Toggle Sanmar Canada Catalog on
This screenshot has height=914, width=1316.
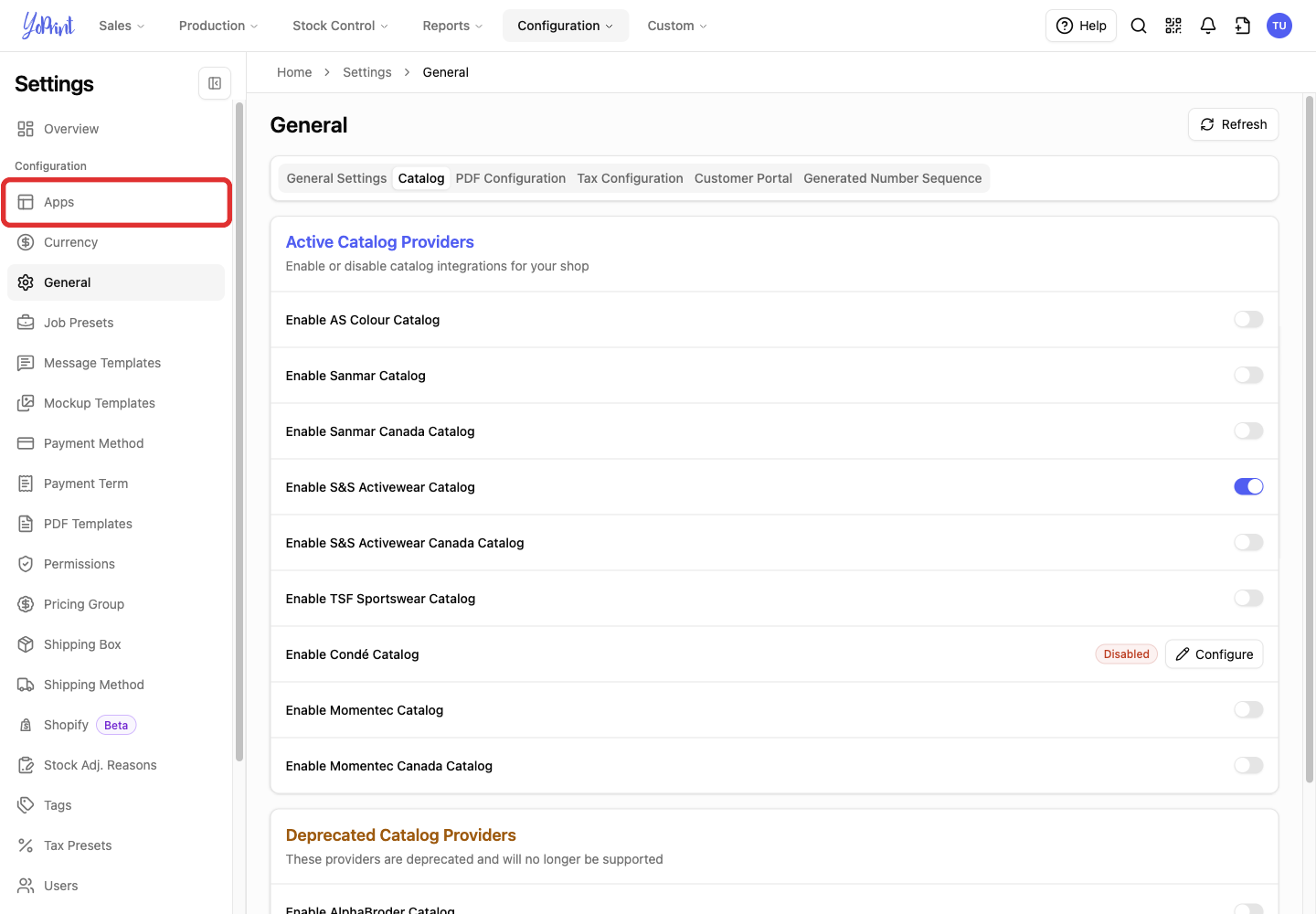pyautogui.click(x=1248, y=430)
